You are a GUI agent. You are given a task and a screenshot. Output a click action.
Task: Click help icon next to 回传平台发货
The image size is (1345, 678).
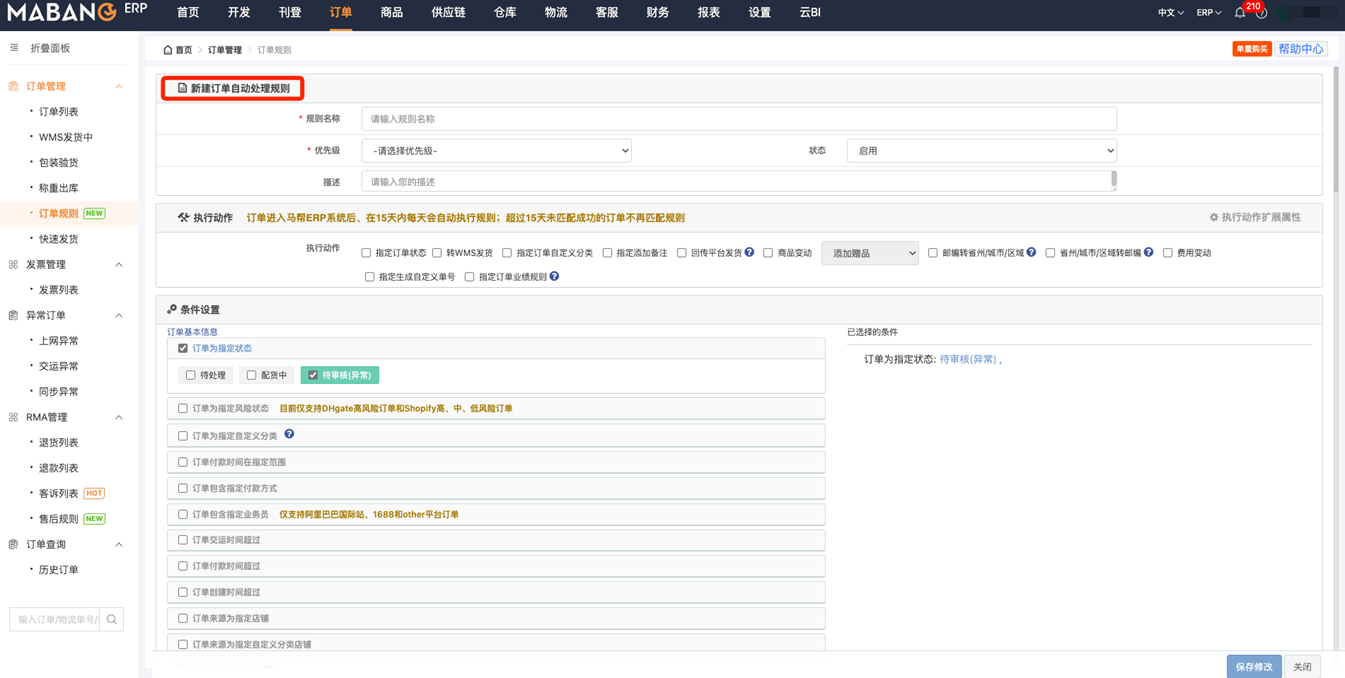[x=750, y=253]
